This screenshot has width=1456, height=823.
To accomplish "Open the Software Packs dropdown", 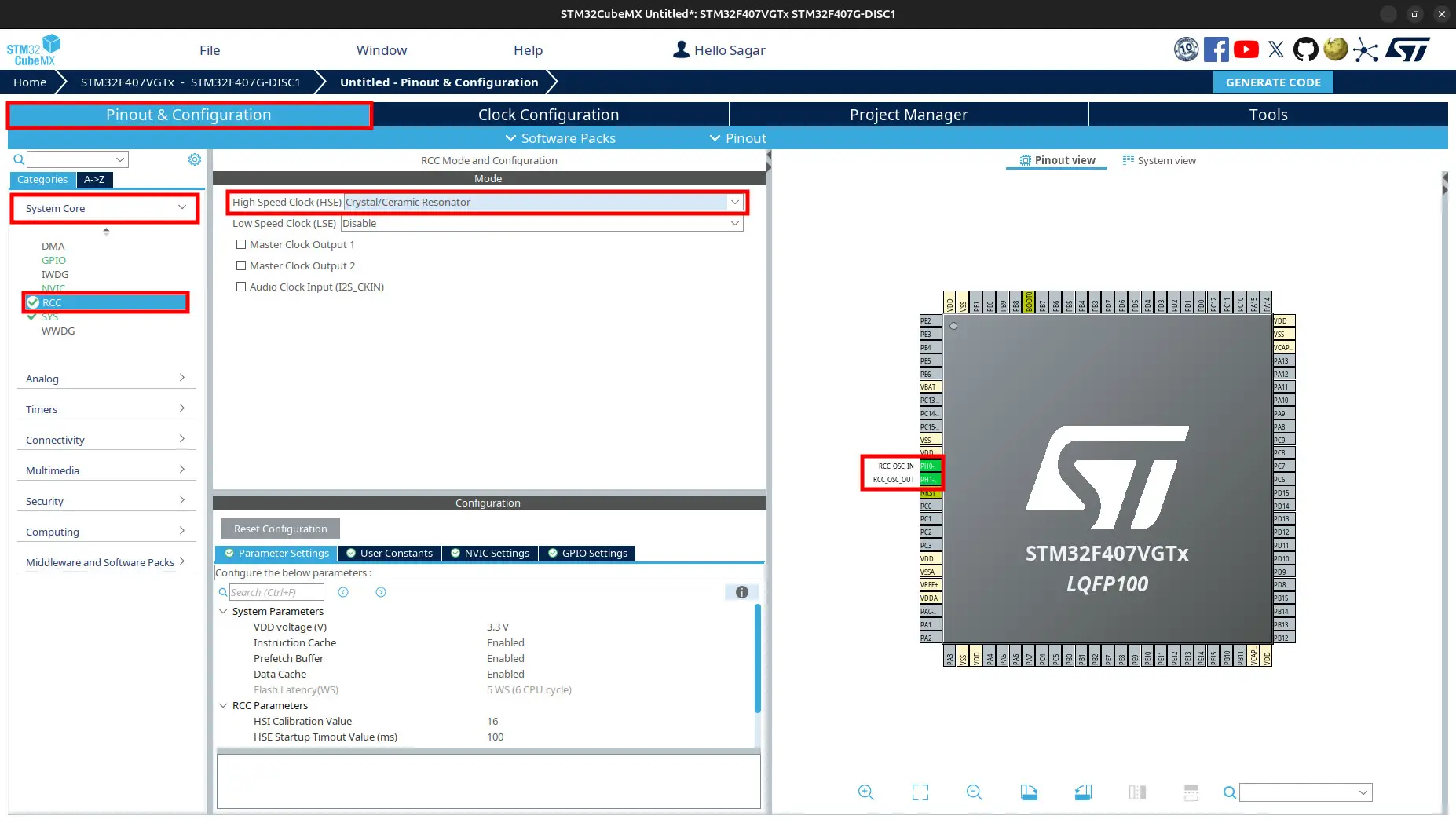I will coord(560,138).
